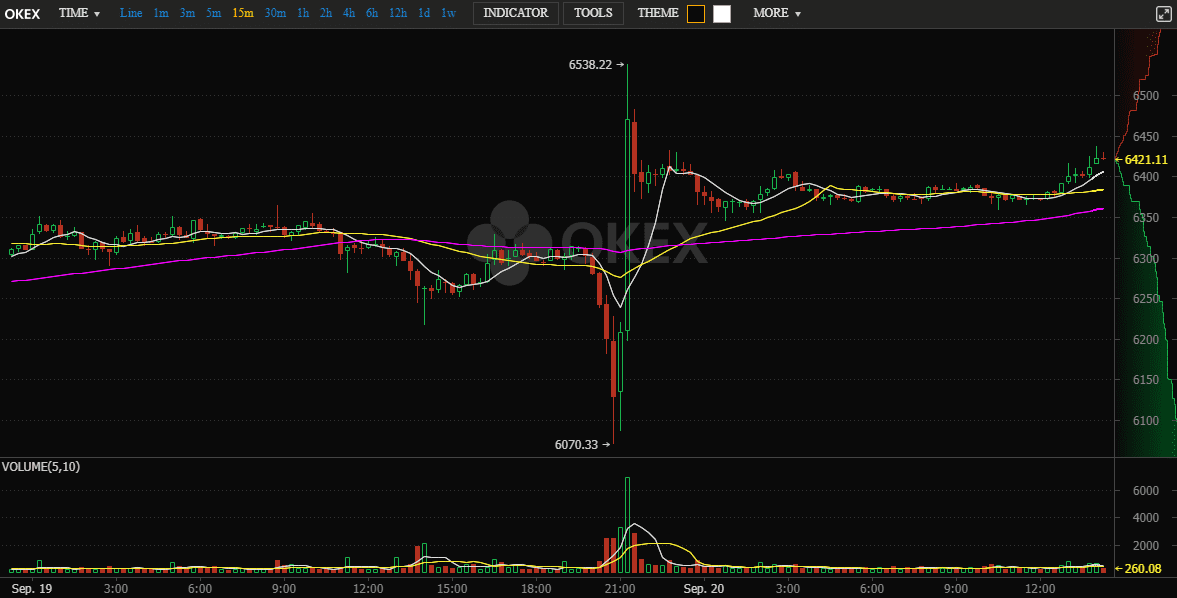Set timeframe to 4h
1177x598 pixels.
tap(348, 13)
